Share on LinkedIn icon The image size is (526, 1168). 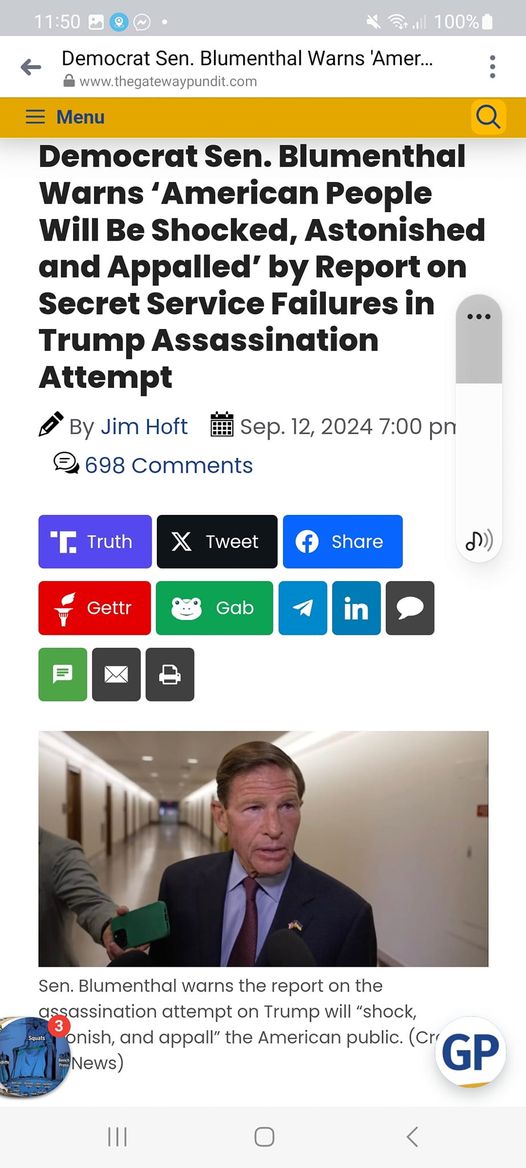pyautogui.click(x=356, y=608)
